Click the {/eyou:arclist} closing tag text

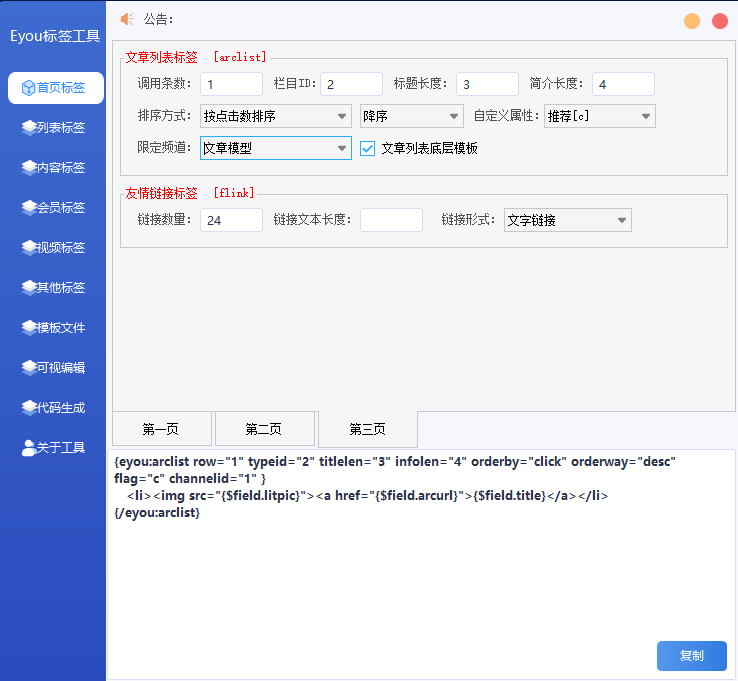click(157, 513)
